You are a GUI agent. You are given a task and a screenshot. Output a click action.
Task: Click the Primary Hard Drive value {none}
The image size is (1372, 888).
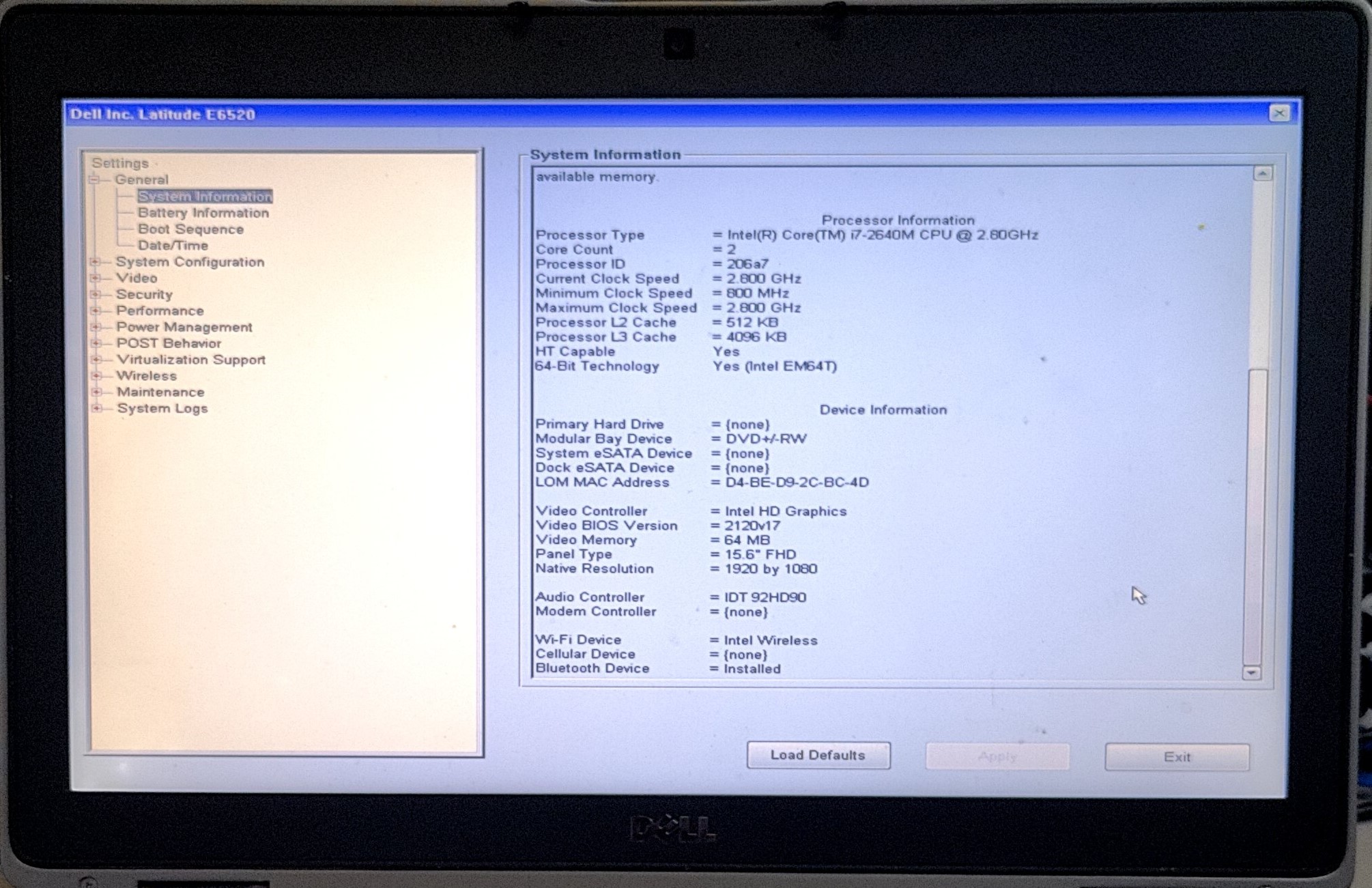[747, 425]
